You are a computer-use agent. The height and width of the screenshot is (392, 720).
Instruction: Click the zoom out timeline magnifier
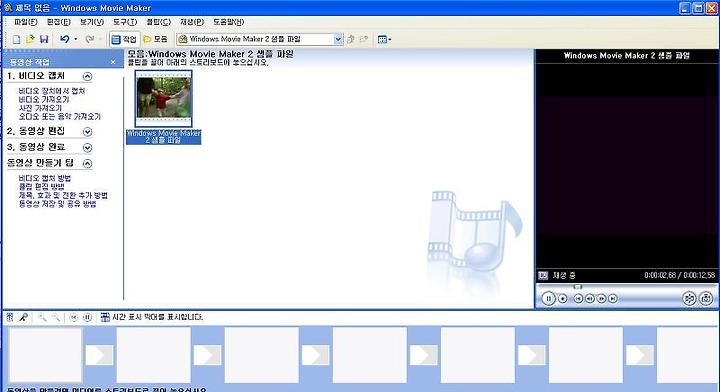click(56, 317)
